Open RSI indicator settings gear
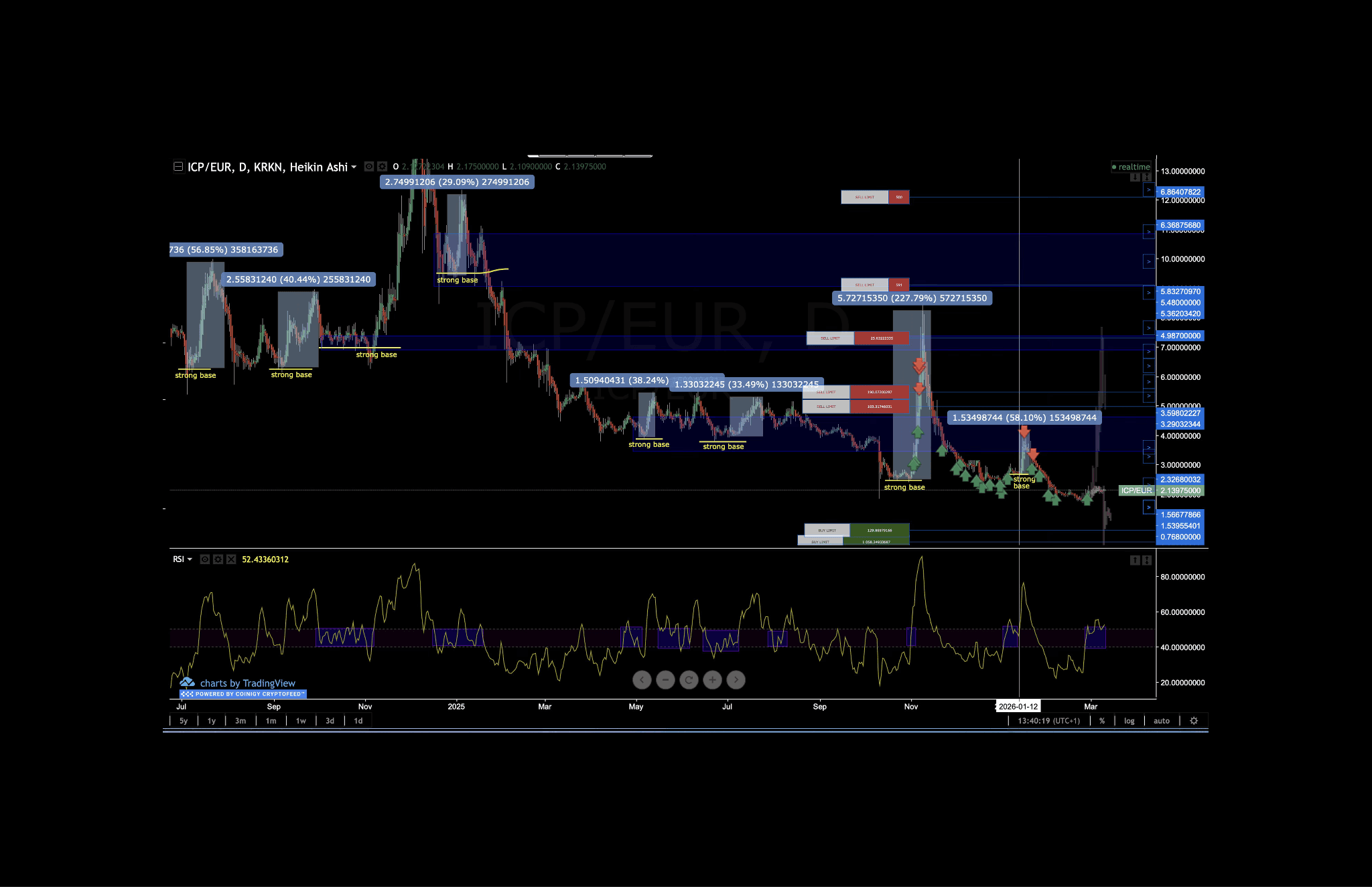The image size is (1372, 887). click(x=218, y=559)
